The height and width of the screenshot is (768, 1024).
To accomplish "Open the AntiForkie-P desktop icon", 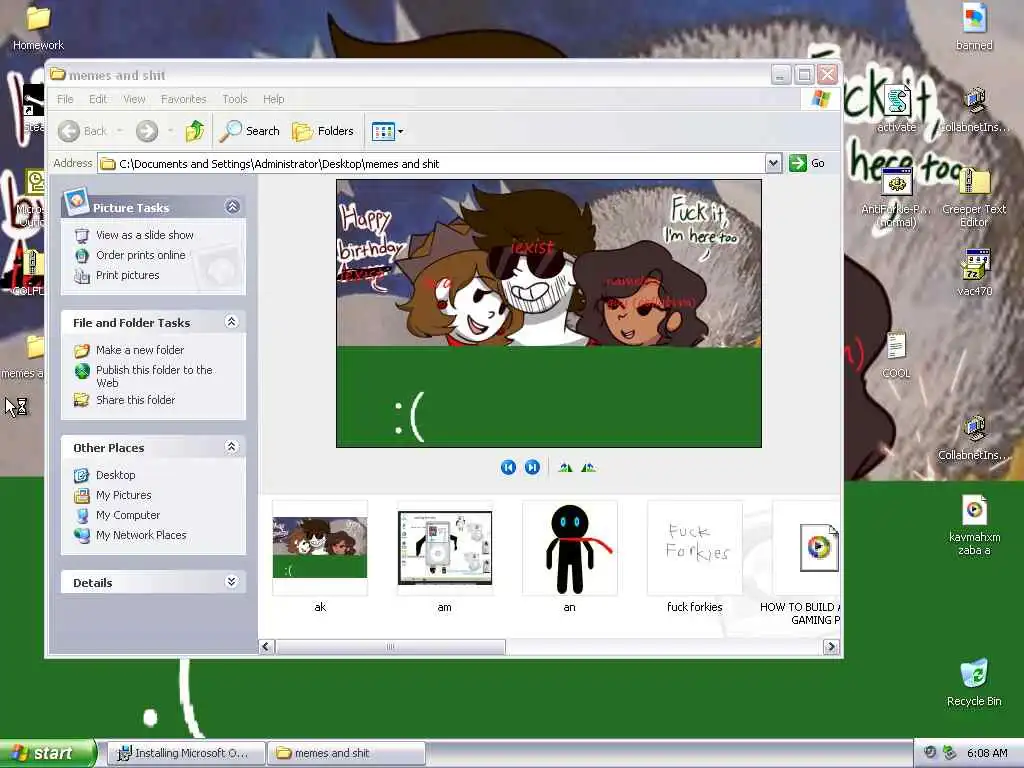I will pos(897,198).
